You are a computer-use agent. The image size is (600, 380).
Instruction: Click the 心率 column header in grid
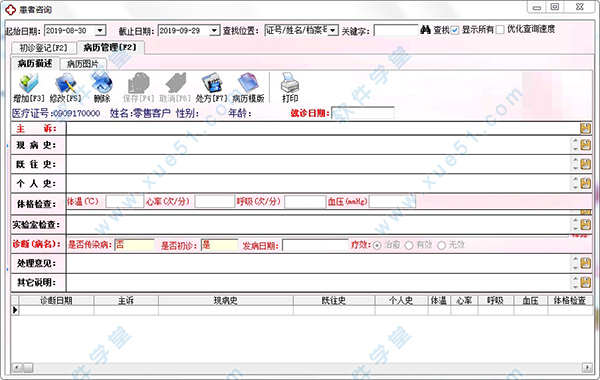coord(464,301)
